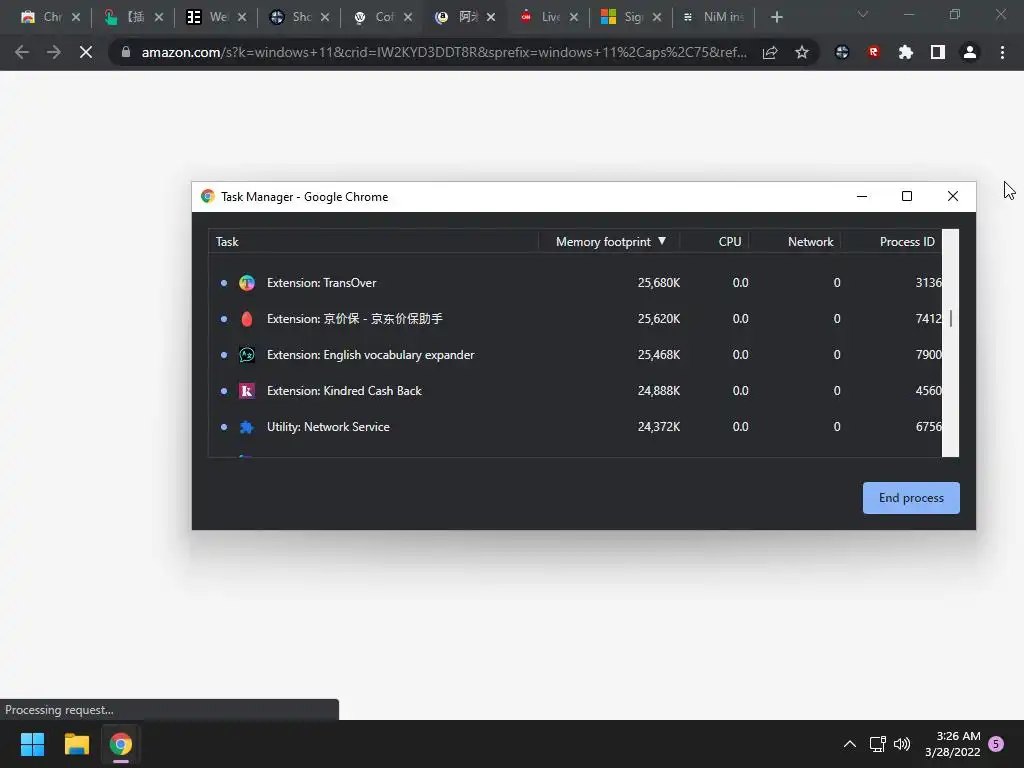Open the tab search dropdown

click(x=863, y=14)
